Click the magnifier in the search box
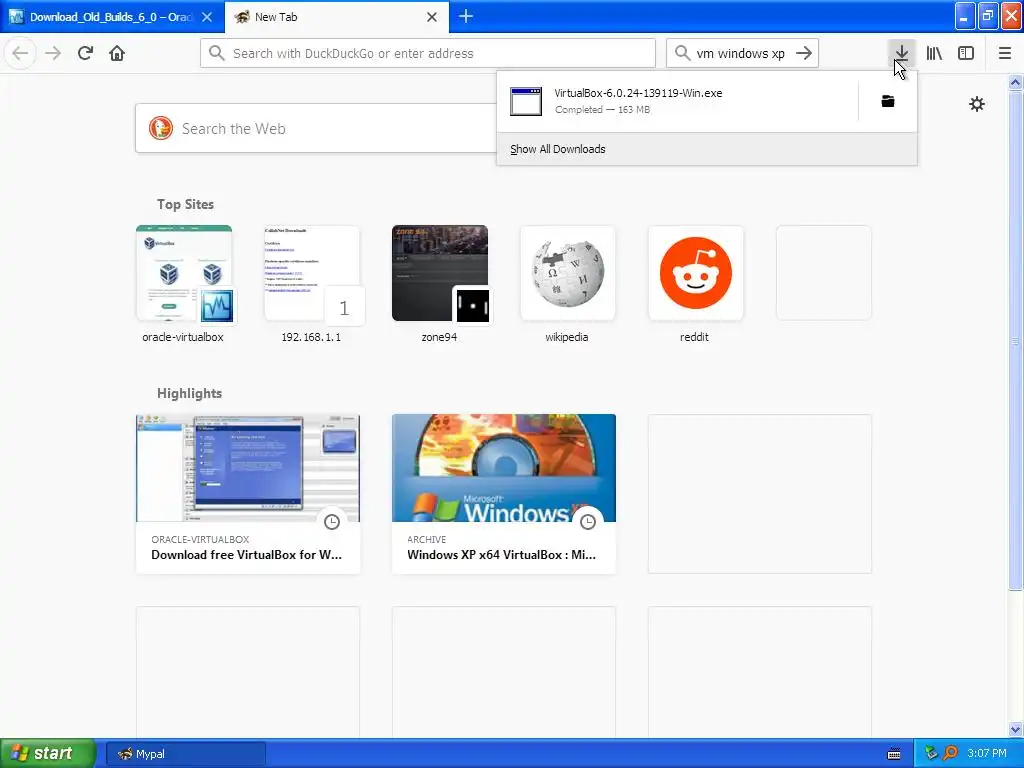 (682, 53)
